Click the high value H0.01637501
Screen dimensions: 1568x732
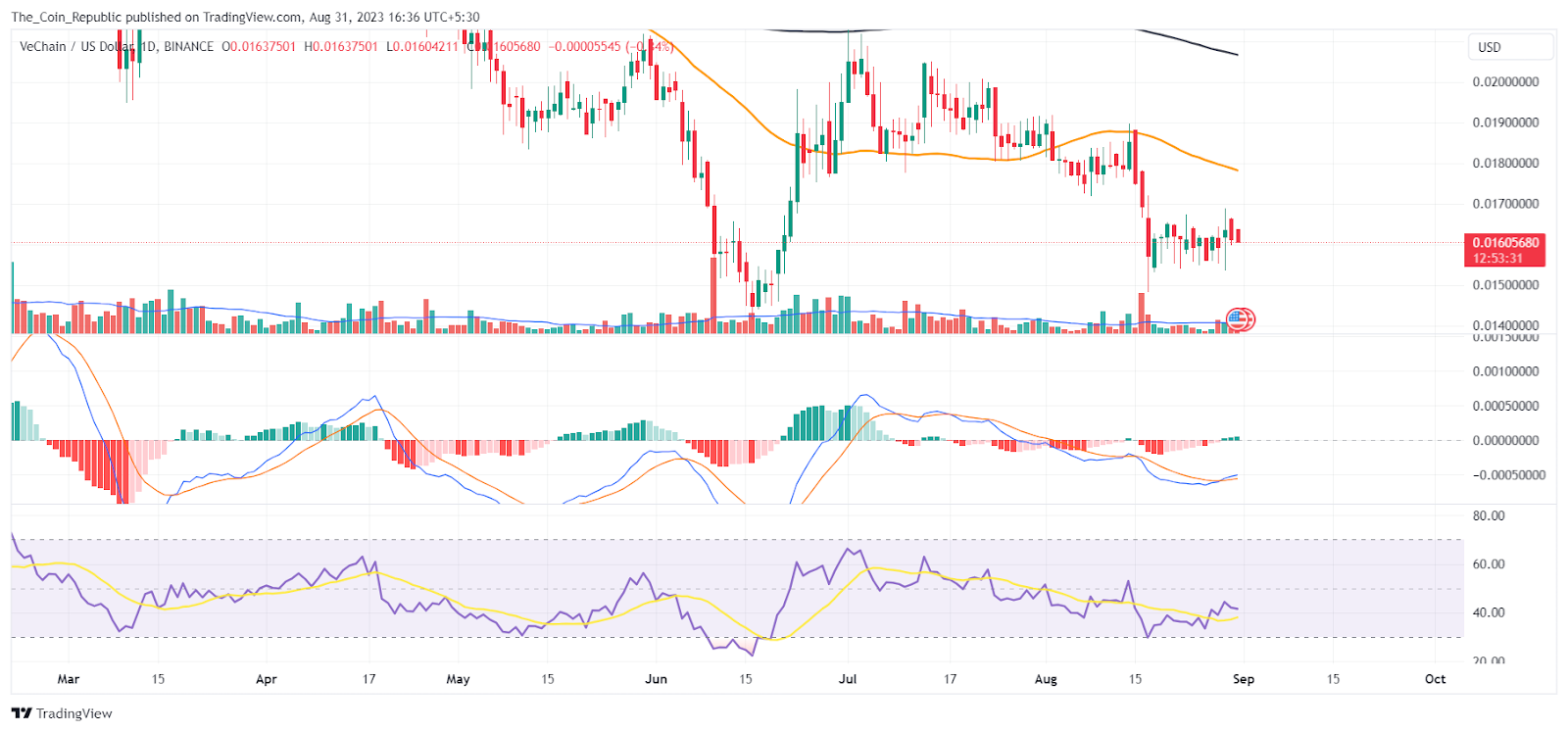[x=341, y=46]
